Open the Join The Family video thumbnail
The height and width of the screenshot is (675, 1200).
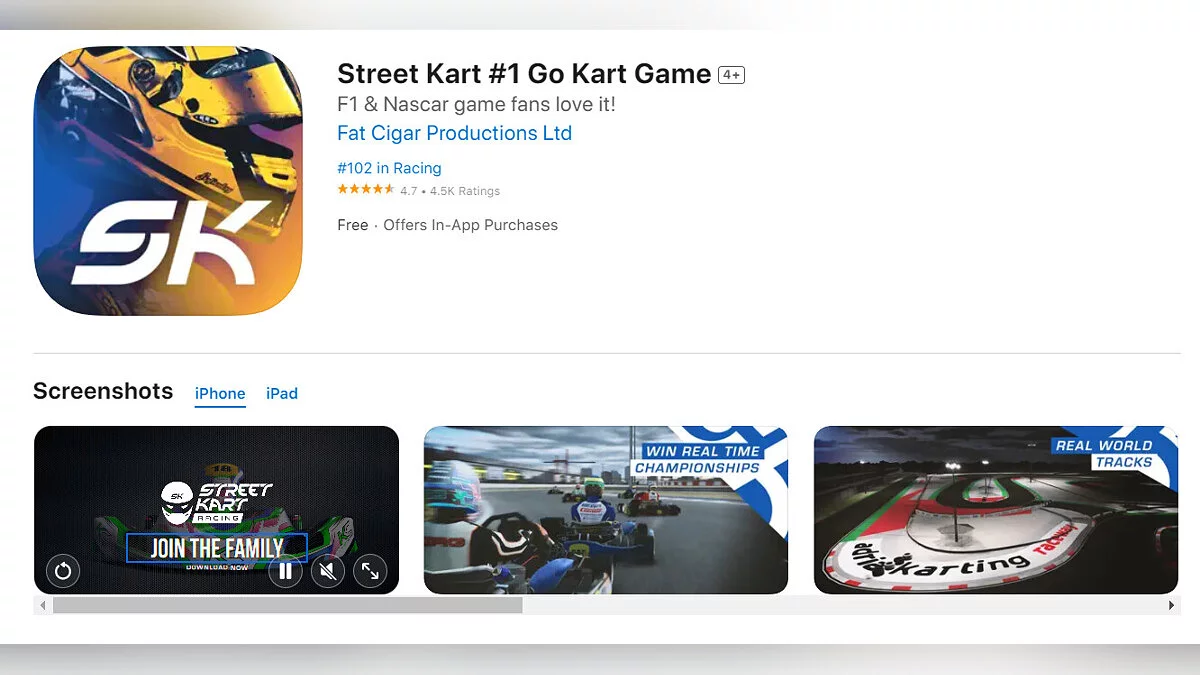[x=216, y=510]
